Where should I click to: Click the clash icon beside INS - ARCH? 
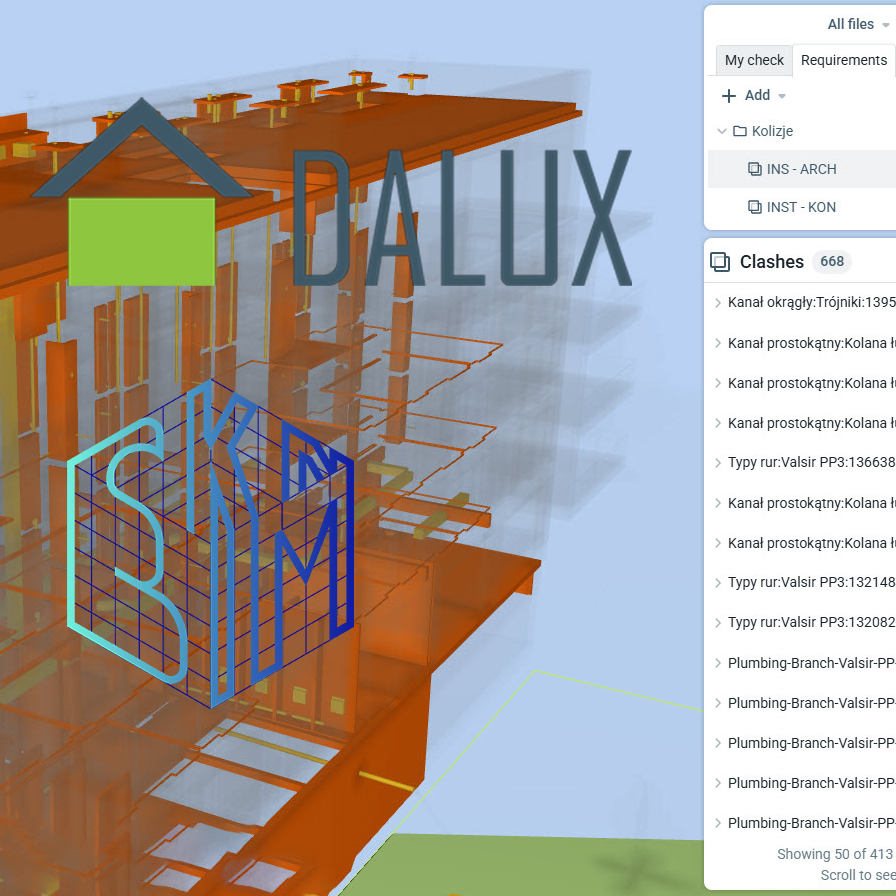755,170
